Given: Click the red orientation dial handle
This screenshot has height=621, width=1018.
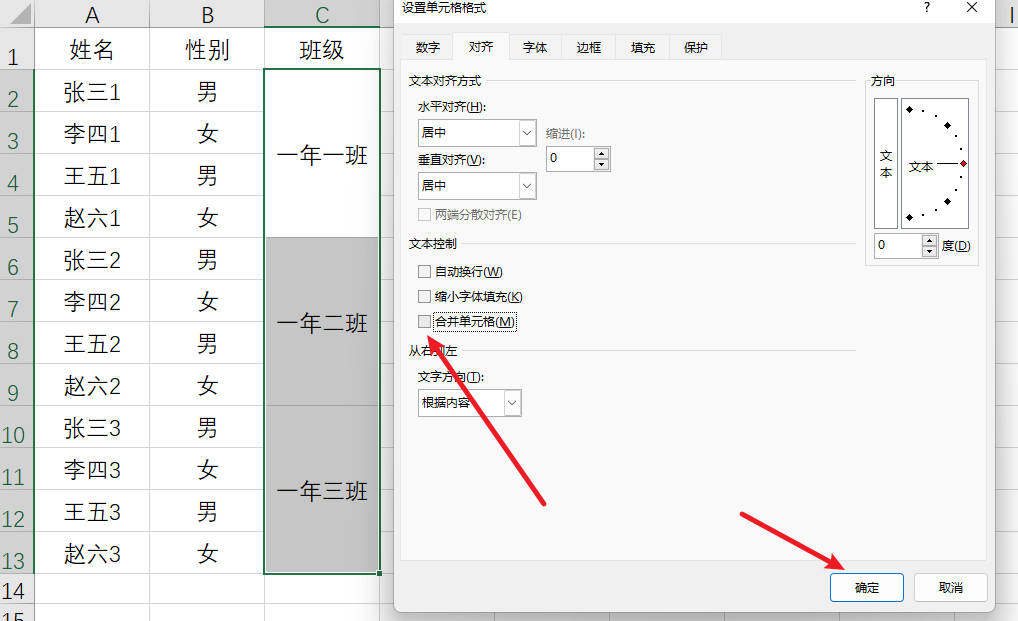Looking at the screenshot, I should point(963,163).
